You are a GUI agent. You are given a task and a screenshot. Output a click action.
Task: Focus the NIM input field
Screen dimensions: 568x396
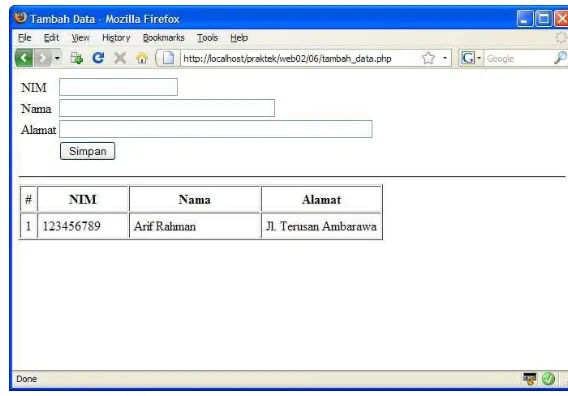[118, 87]
